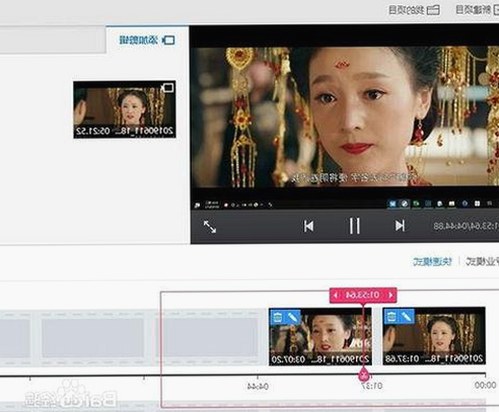Click the scissors split icon on playhead
Screen dimensions: 499x412
pyautogui.click(x=364, y=376)
